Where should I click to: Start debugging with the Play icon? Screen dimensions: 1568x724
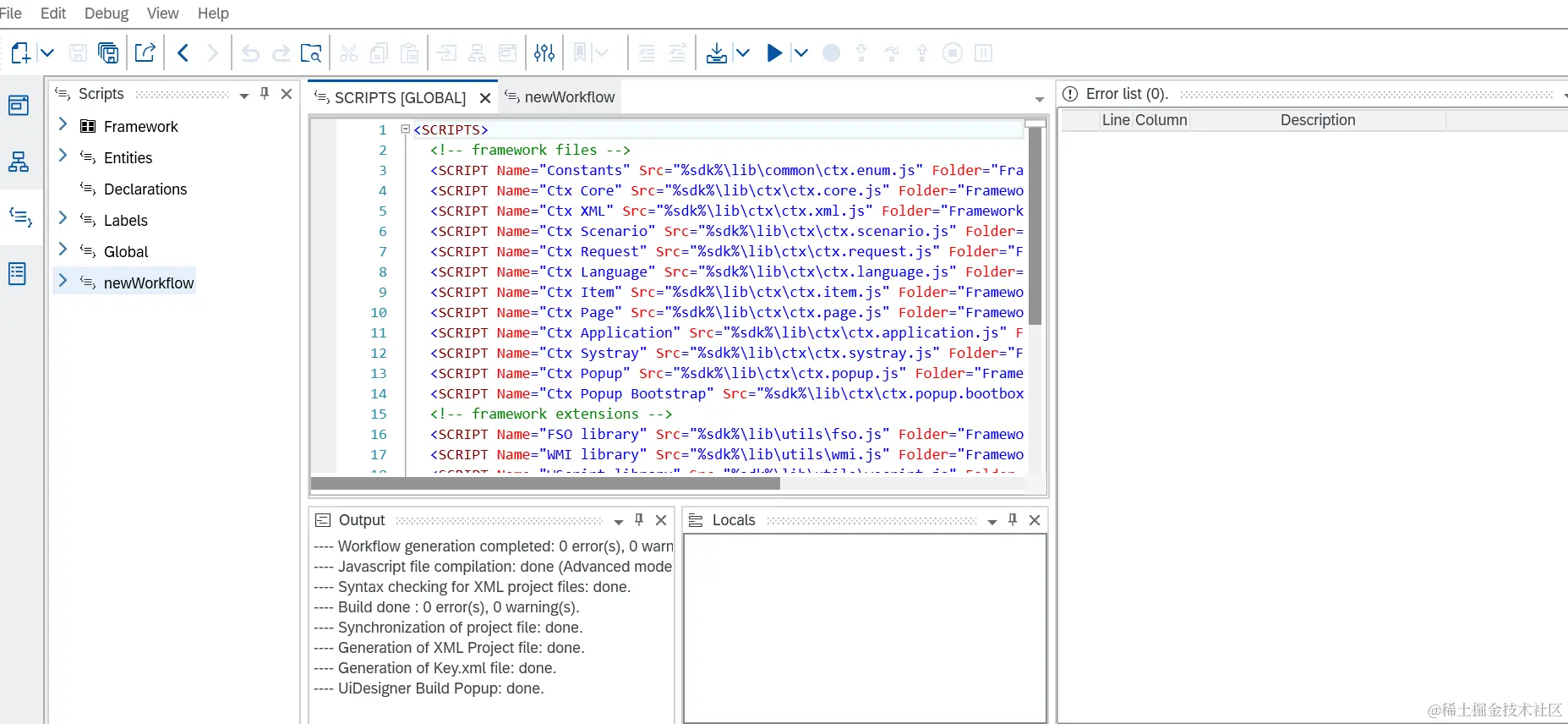click(774, 52)
